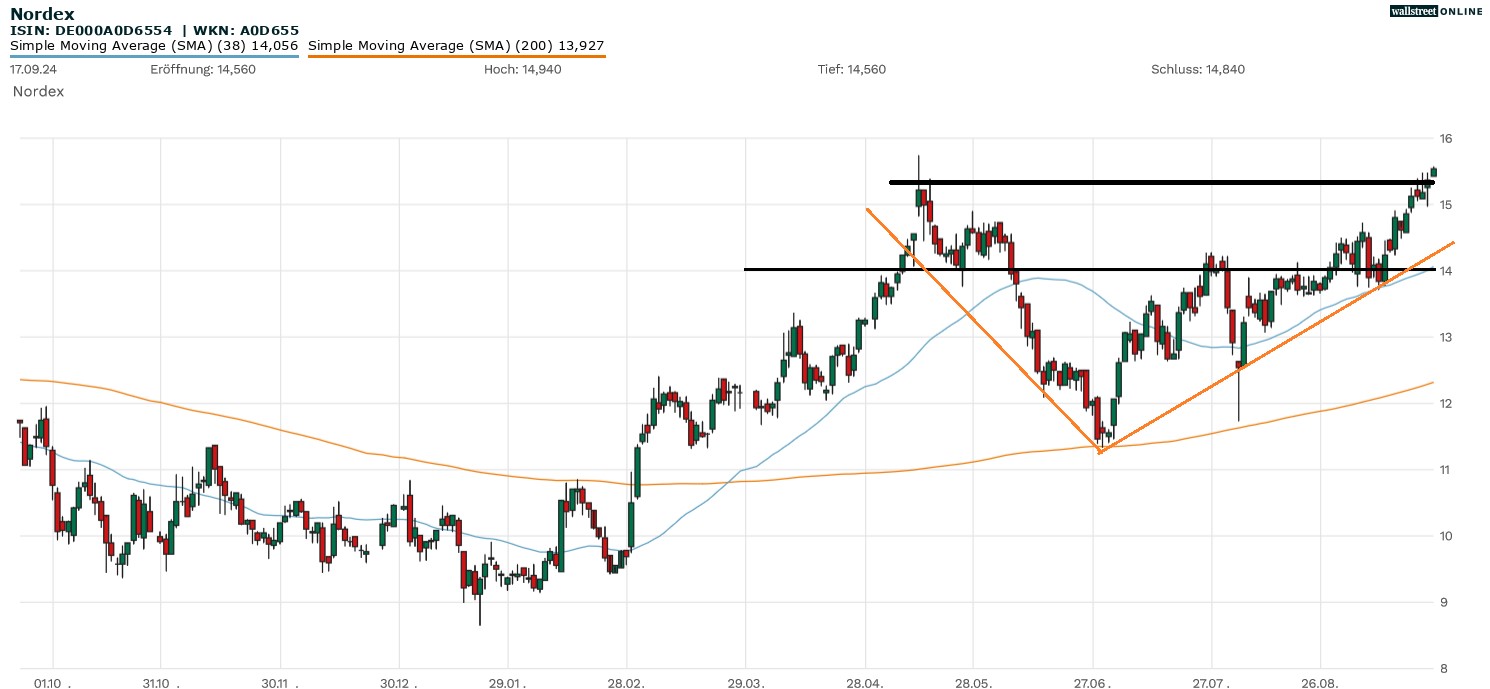
Task: Click the Tief 14,560 value
Action: point(852,70)
